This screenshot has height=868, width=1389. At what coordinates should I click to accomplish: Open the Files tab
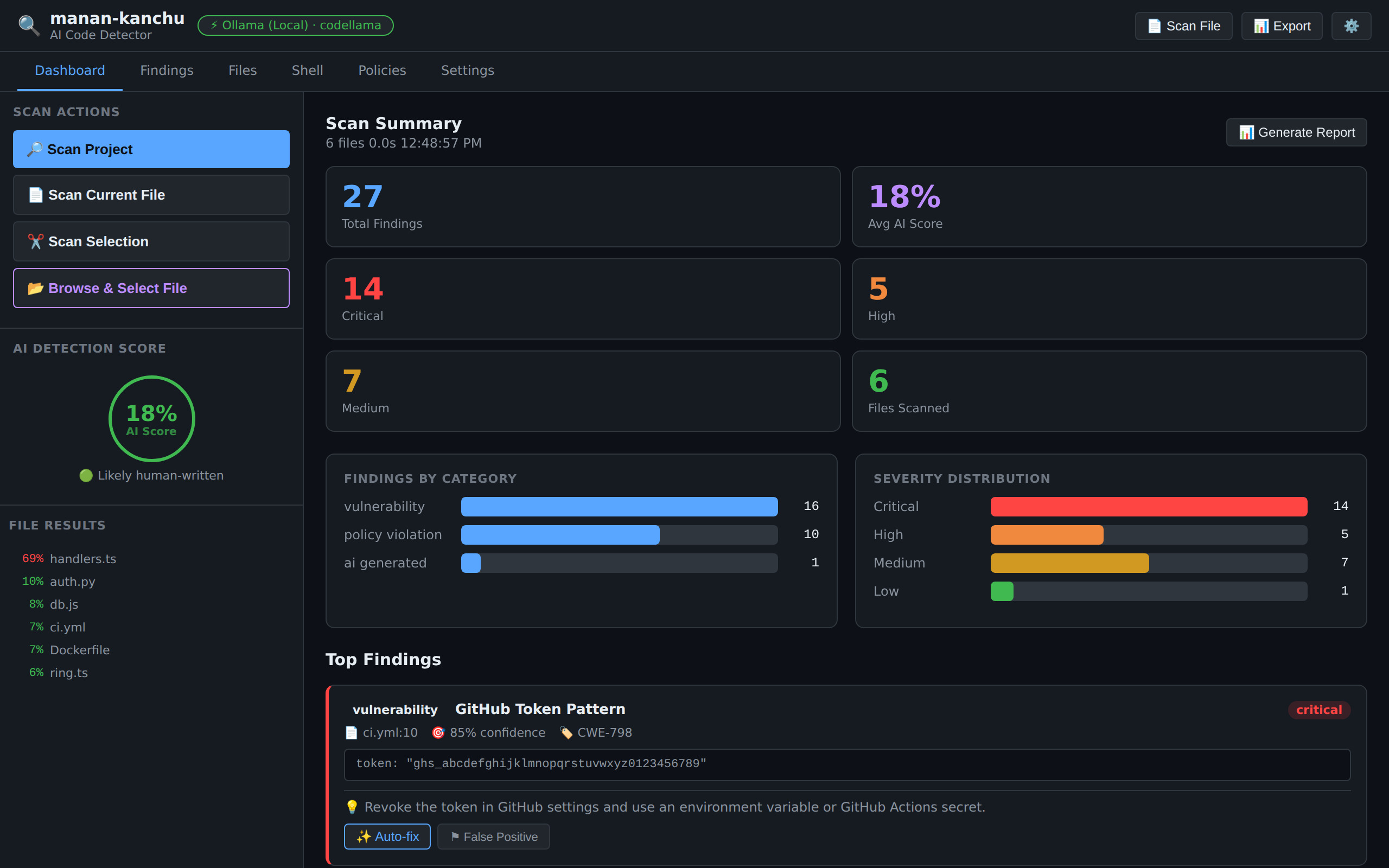point(242,71)
